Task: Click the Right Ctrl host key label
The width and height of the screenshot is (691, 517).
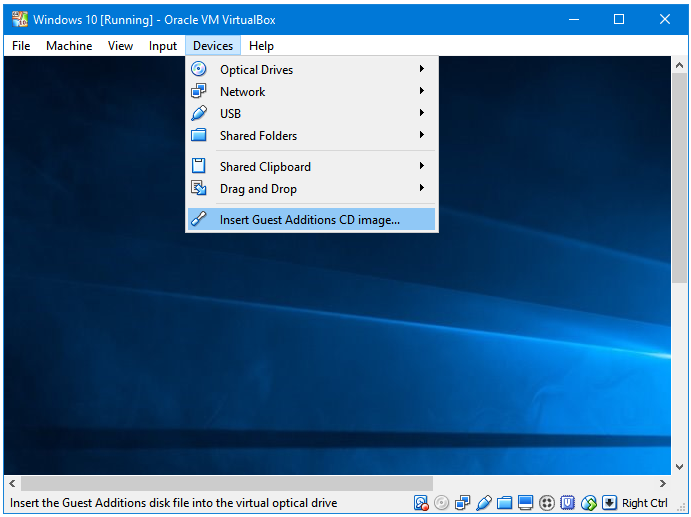Action: click(645, 503)
